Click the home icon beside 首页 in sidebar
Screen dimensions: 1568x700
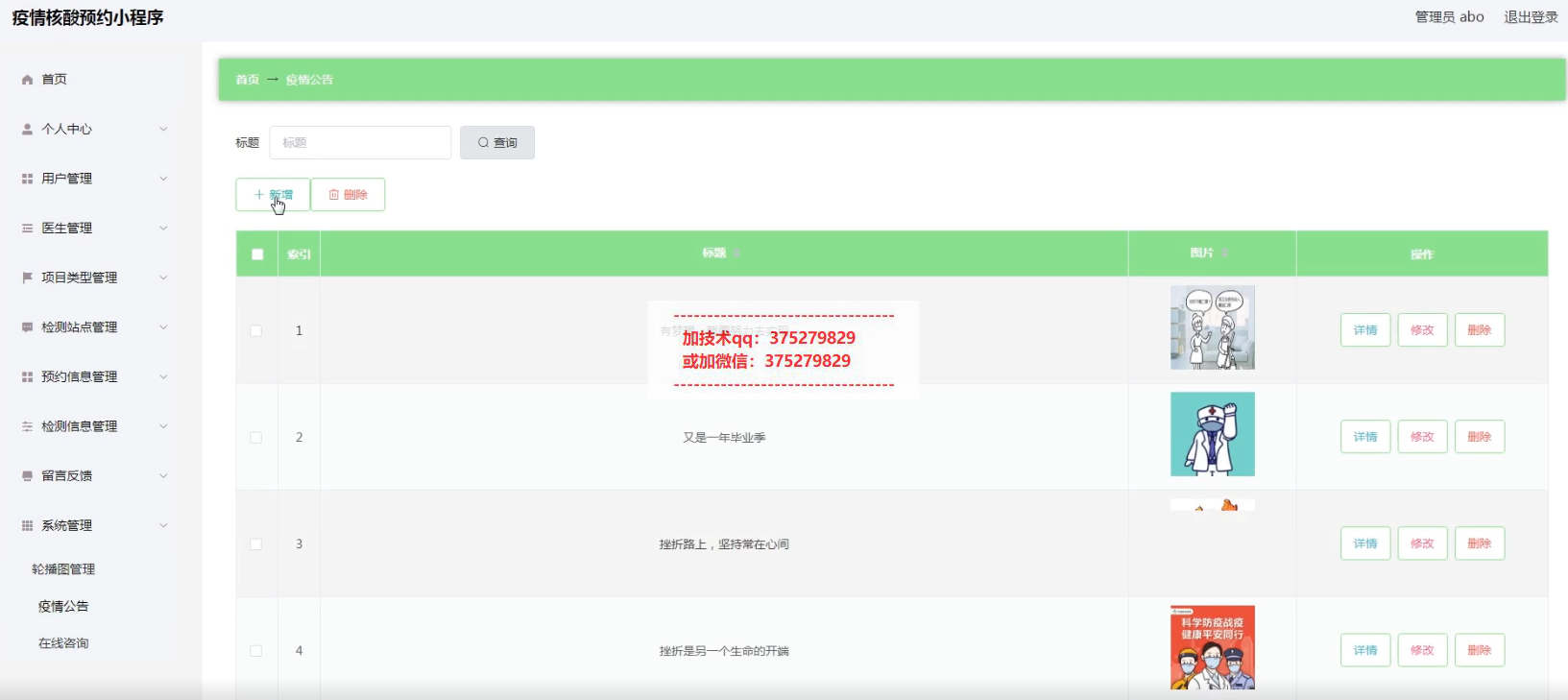27,80
